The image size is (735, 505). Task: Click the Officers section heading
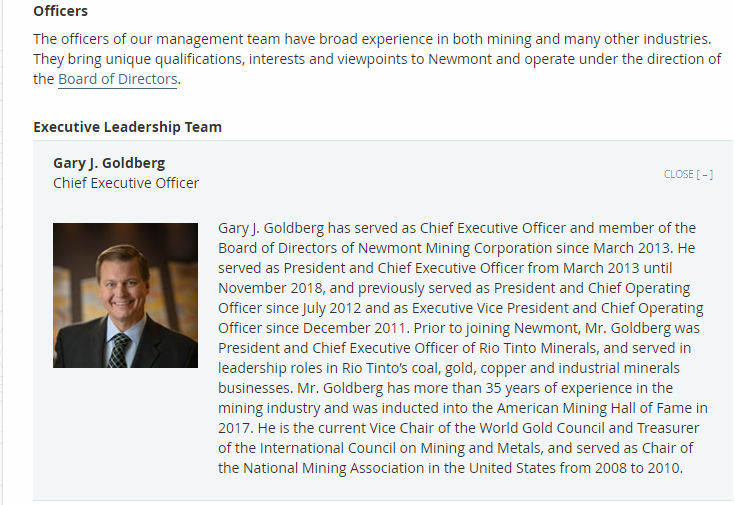coord(60,12)
